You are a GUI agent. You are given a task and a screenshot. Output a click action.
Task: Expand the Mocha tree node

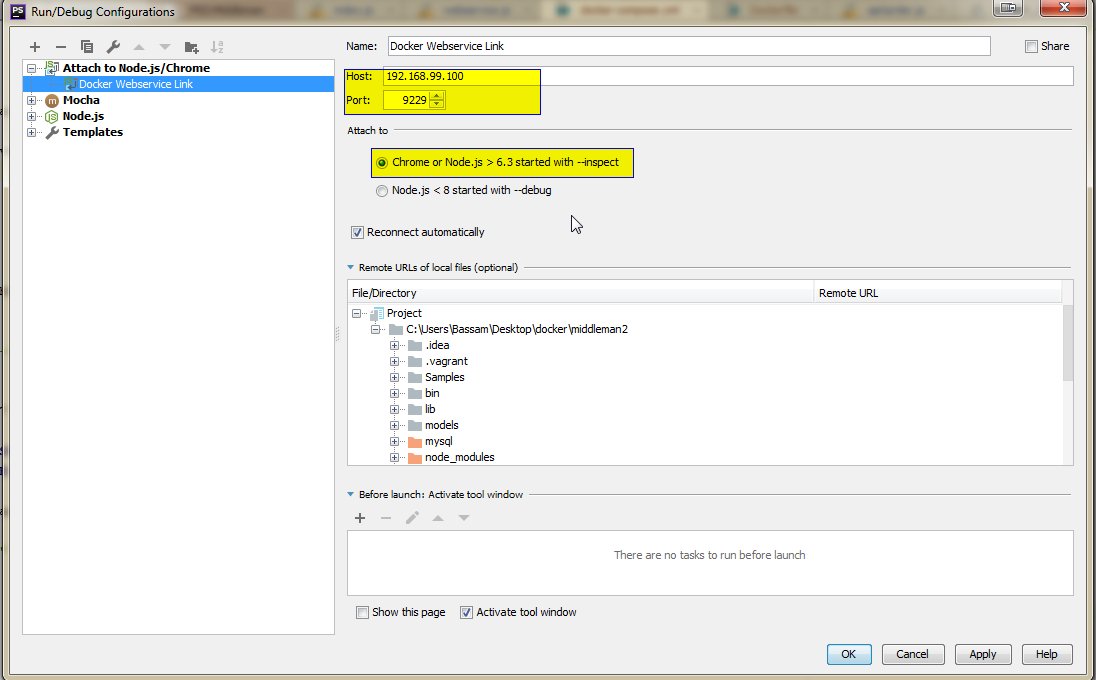coord(31,100)
